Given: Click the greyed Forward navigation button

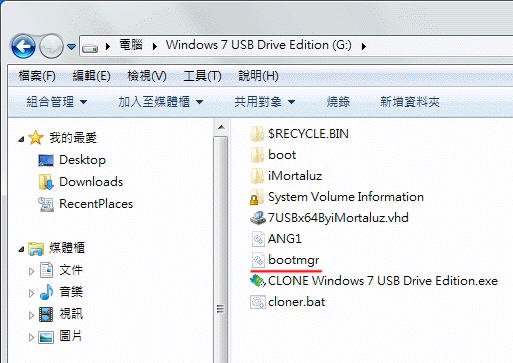Looking at the screenshot, I should [51, 46].
